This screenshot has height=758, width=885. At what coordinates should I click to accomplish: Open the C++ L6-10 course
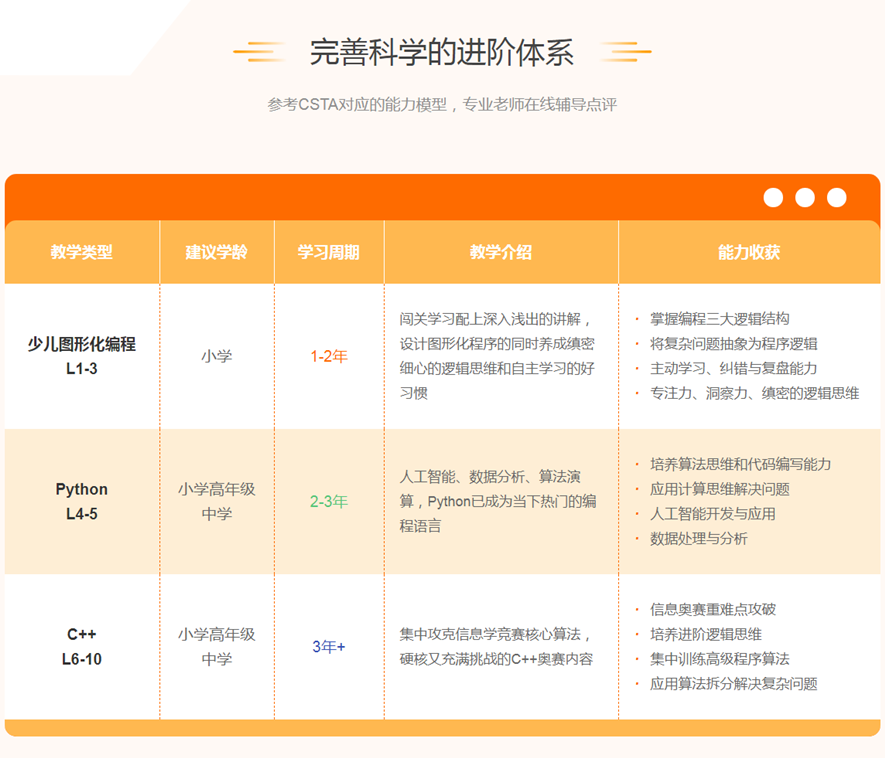(x=82, y=646)
